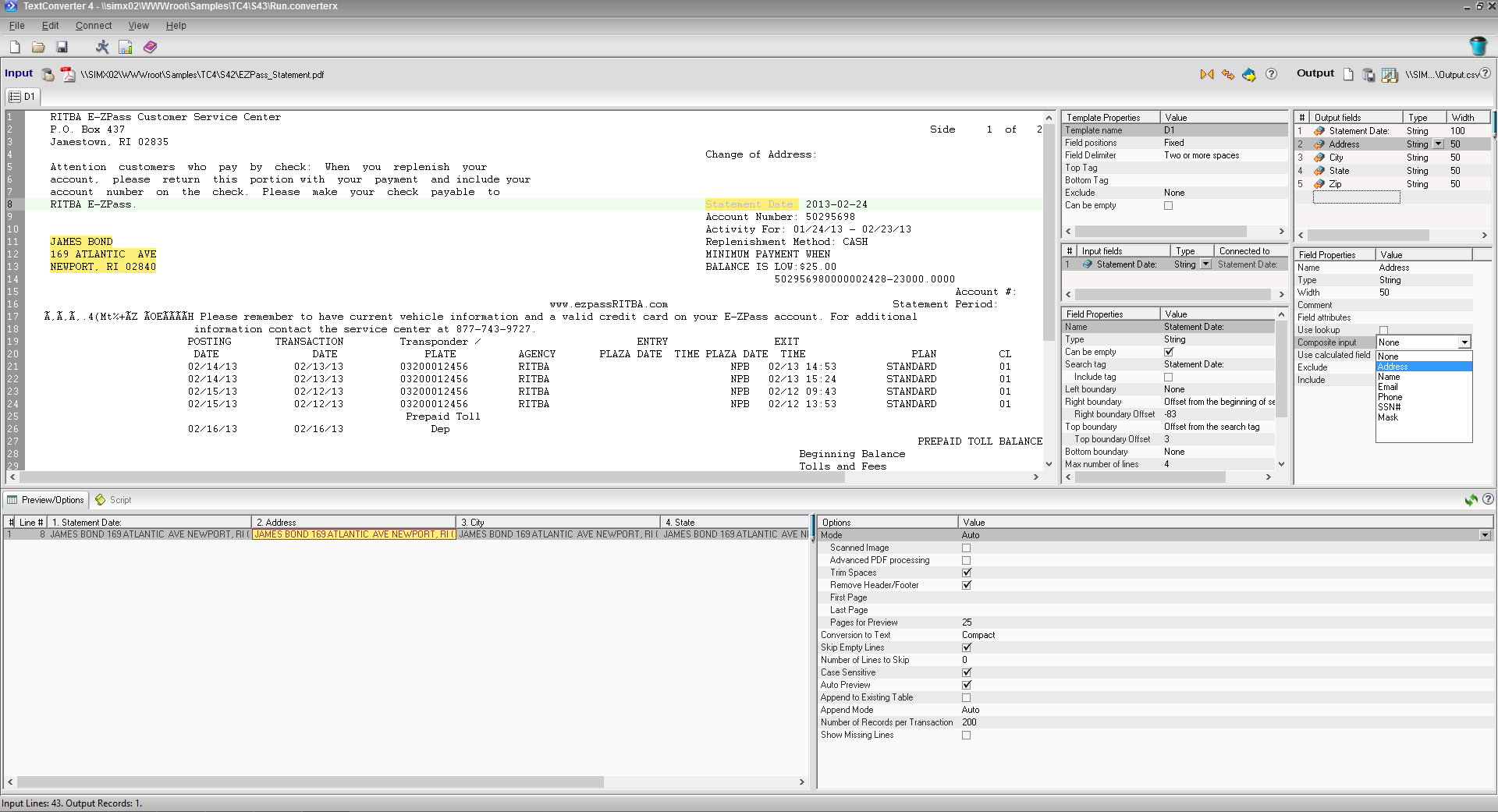Screen dimensions: 1498x812
Task: Toggle Field Properties 'Can be empty' checkbox
Action: point(1168,352)
